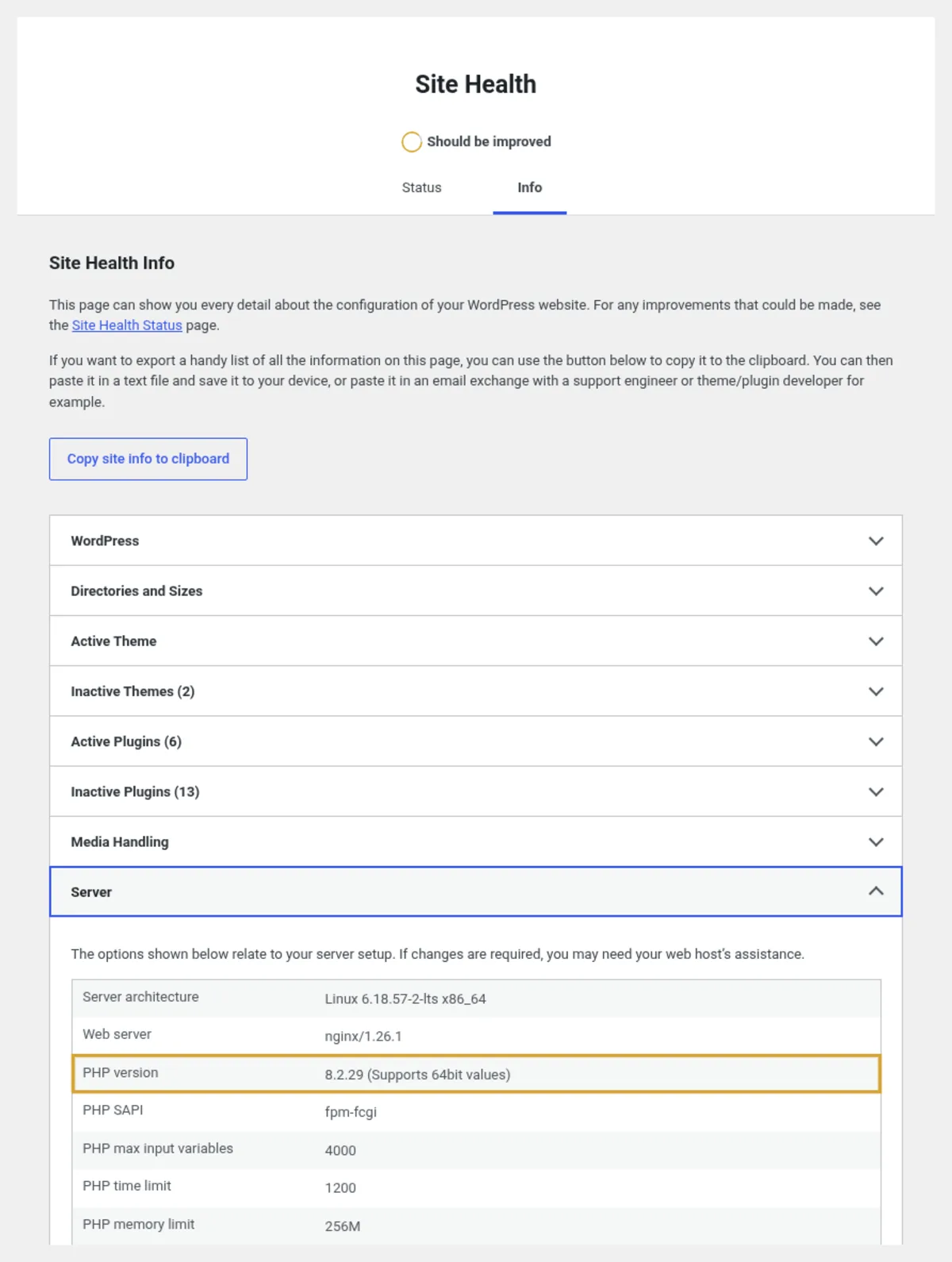
Task: Expand the Inactive Themes (2) section
Action: (476, 691)
